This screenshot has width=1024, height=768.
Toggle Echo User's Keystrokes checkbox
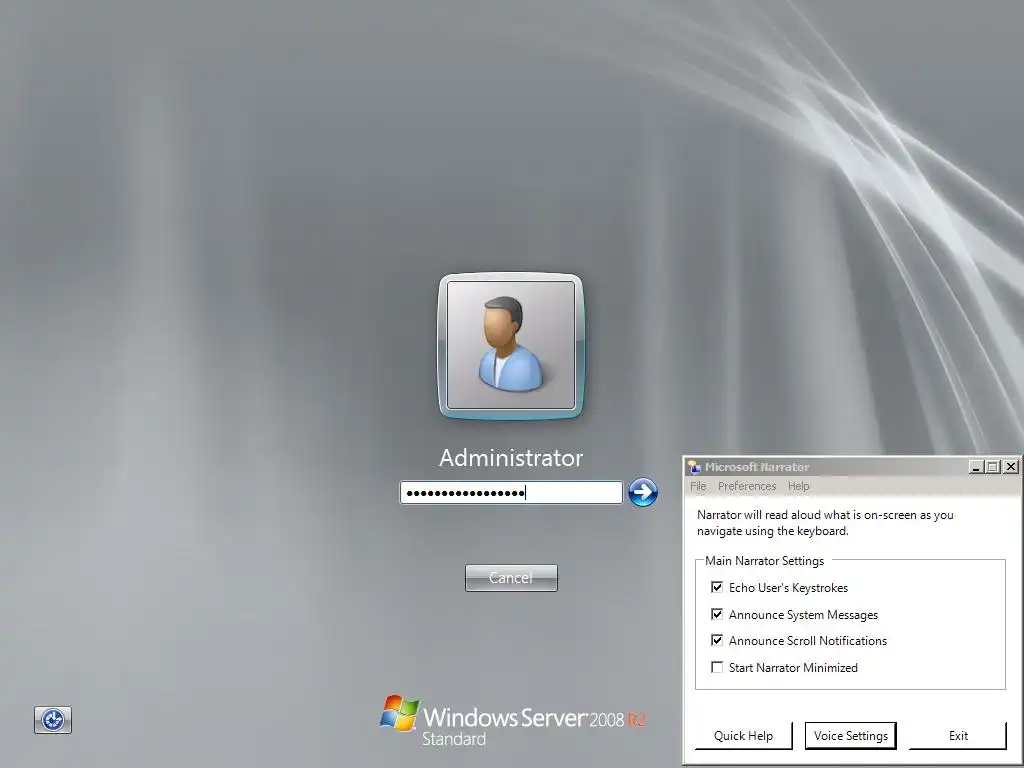(717, 587)
